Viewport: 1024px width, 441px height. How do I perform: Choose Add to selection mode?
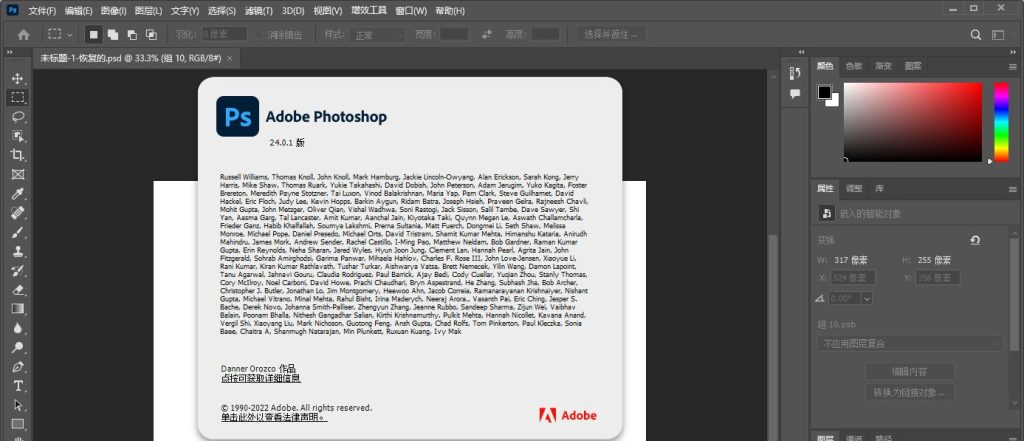point(112,34)
